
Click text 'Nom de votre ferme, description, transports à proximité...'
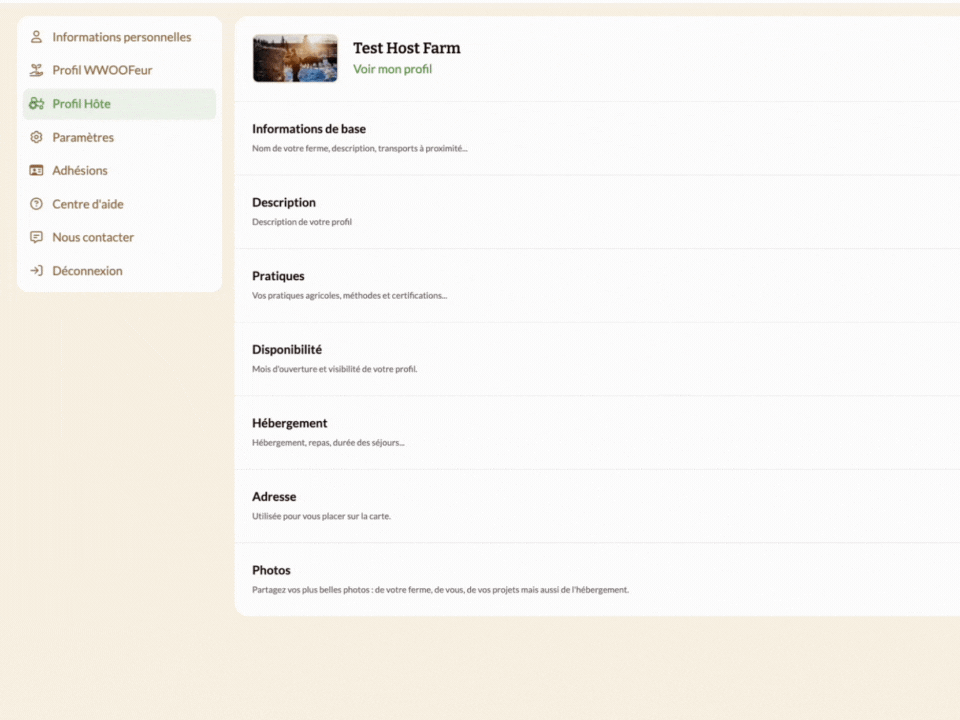(x=359, y=148)
